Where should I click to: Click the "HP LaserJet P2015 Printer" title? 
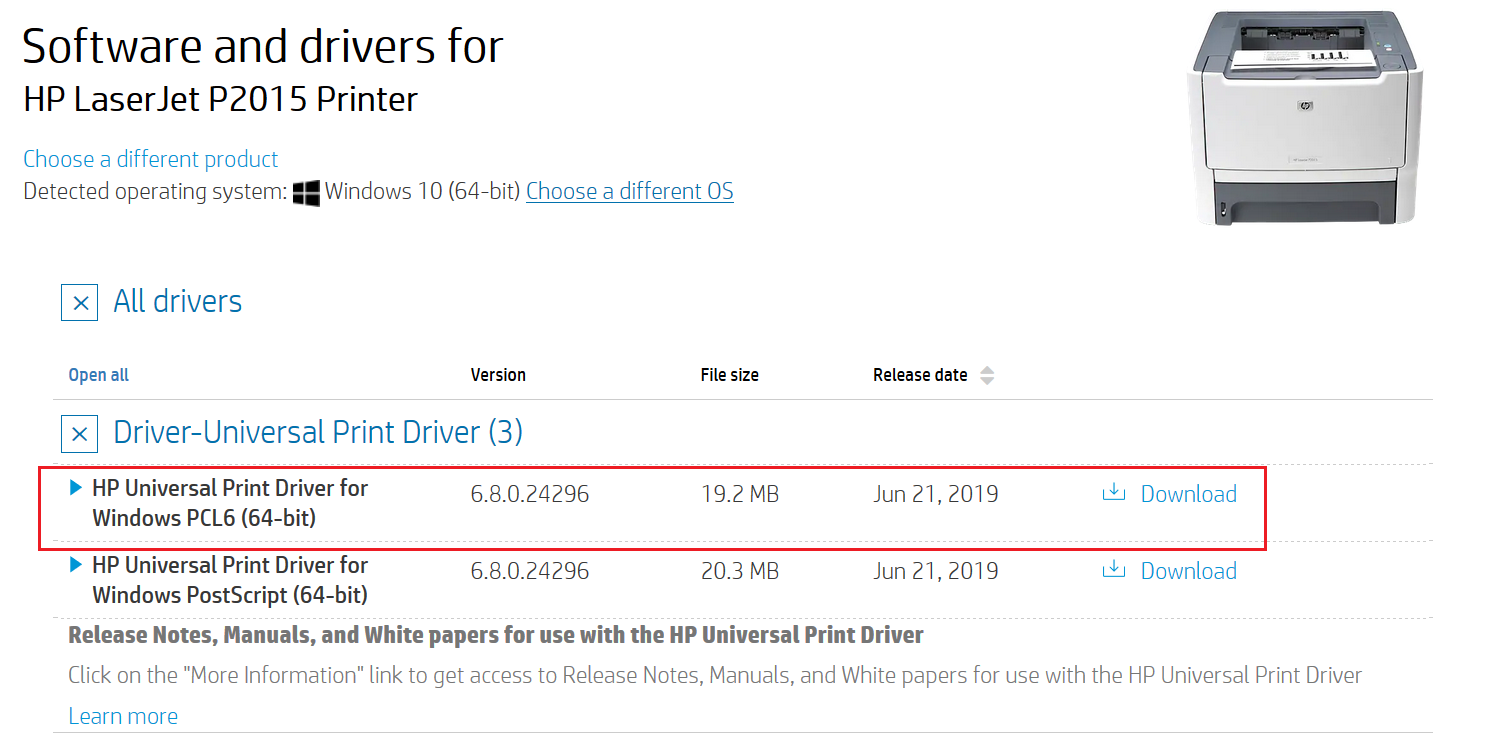coord(220,99)
